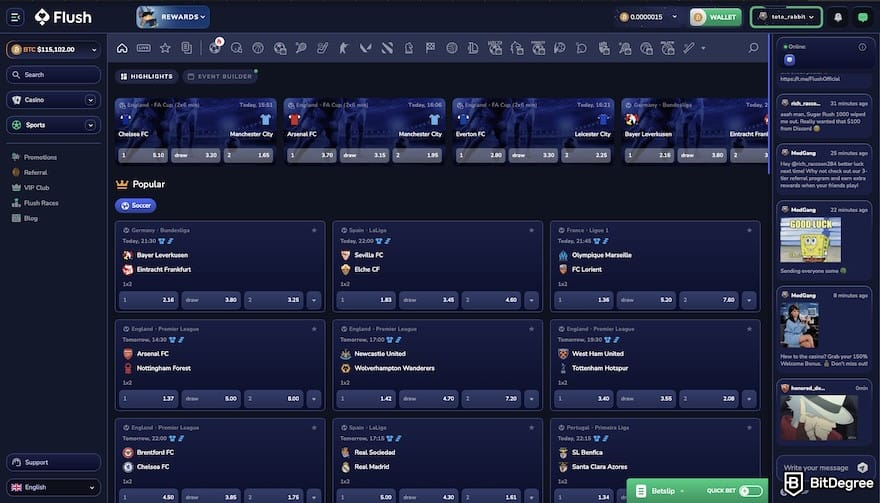
Task: Open Promotions in the sidebar
Action: tap(40, 157)
